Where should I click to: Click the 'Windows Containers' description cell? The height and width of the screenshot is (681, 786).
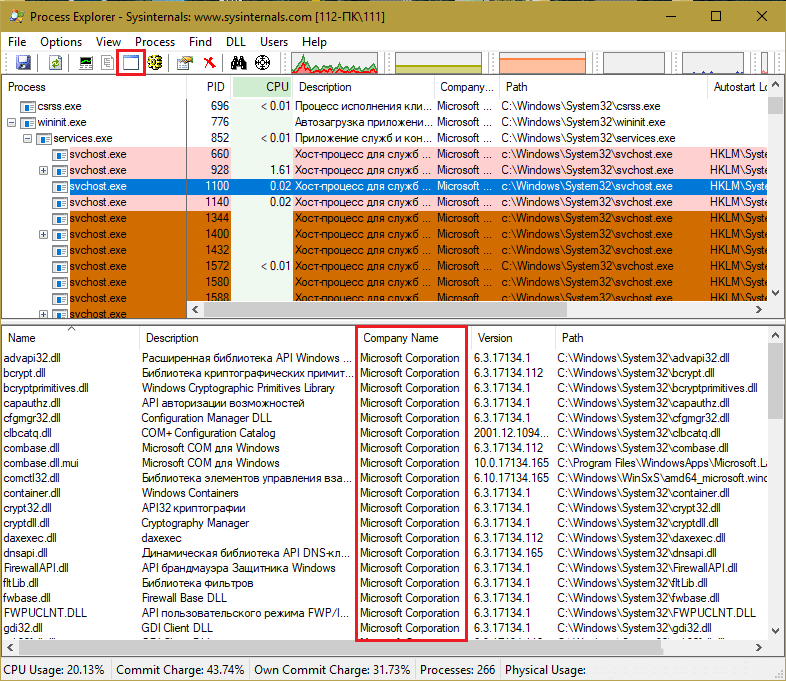[190, 493]
